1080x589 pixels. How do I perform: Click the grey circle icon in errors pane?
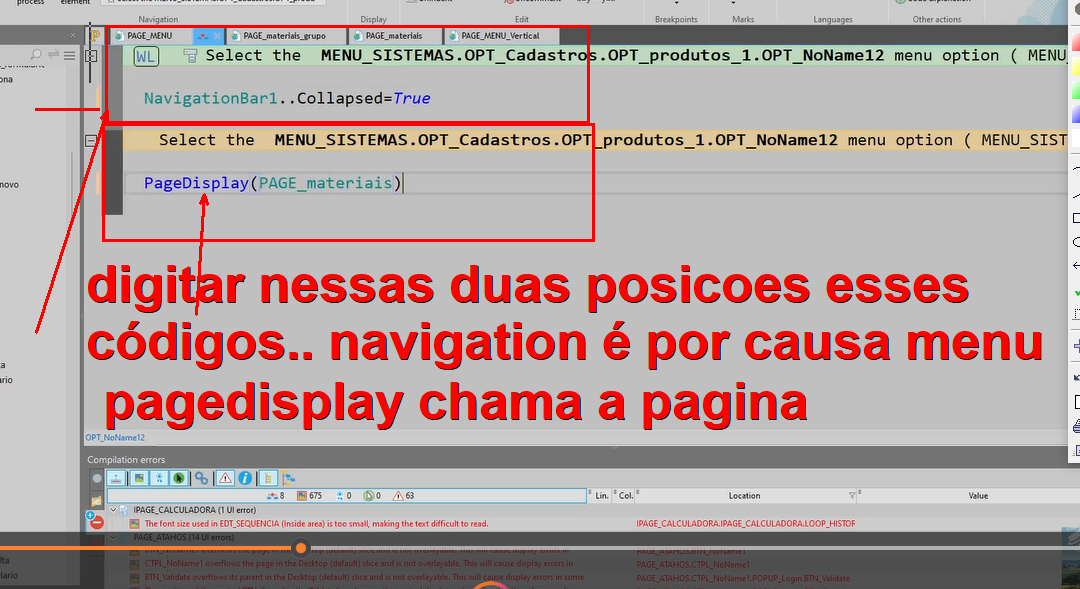pos(96,478)
